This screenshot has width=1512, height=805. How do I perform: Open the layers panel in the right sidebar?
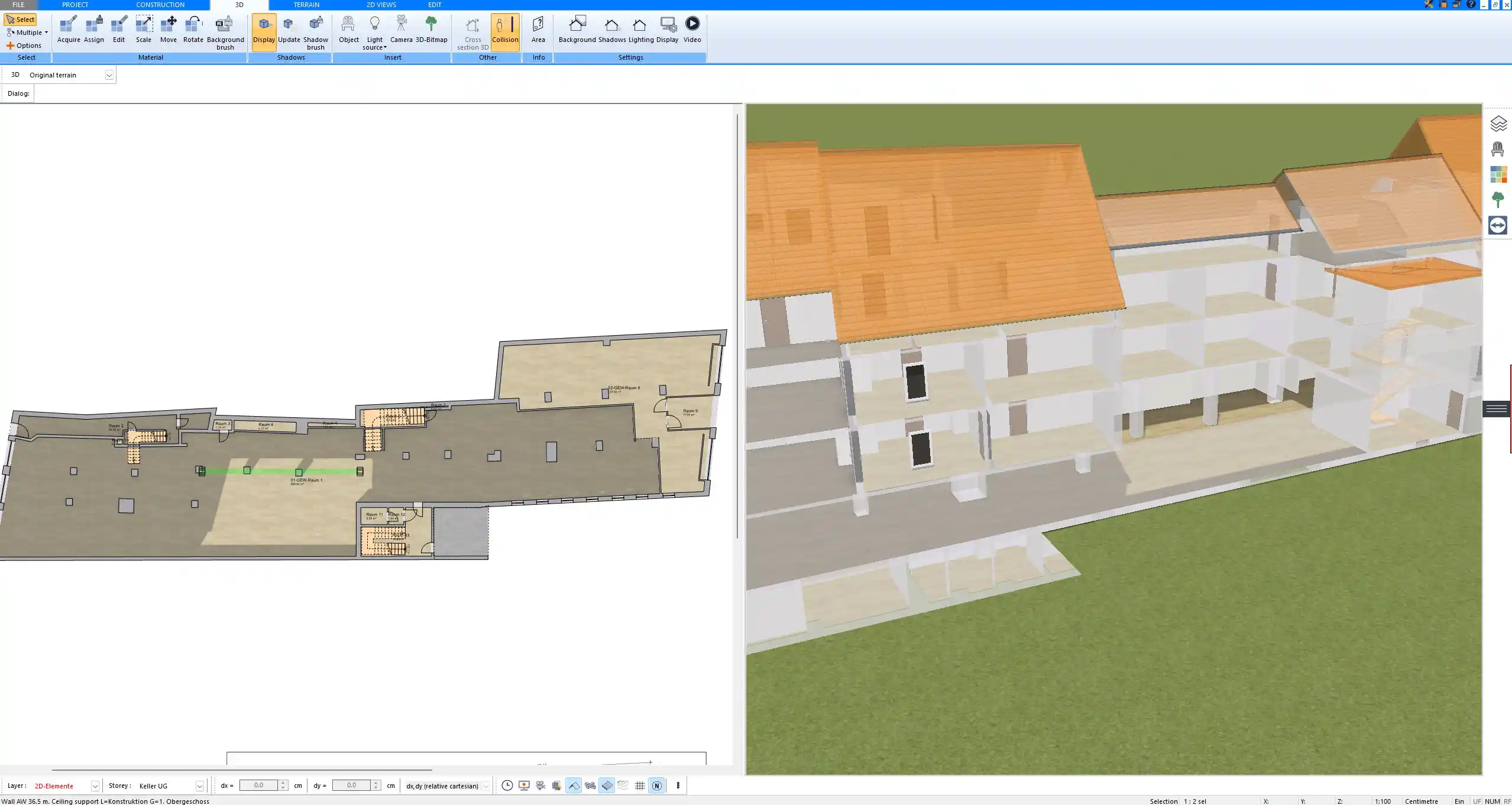point(1498,124)
